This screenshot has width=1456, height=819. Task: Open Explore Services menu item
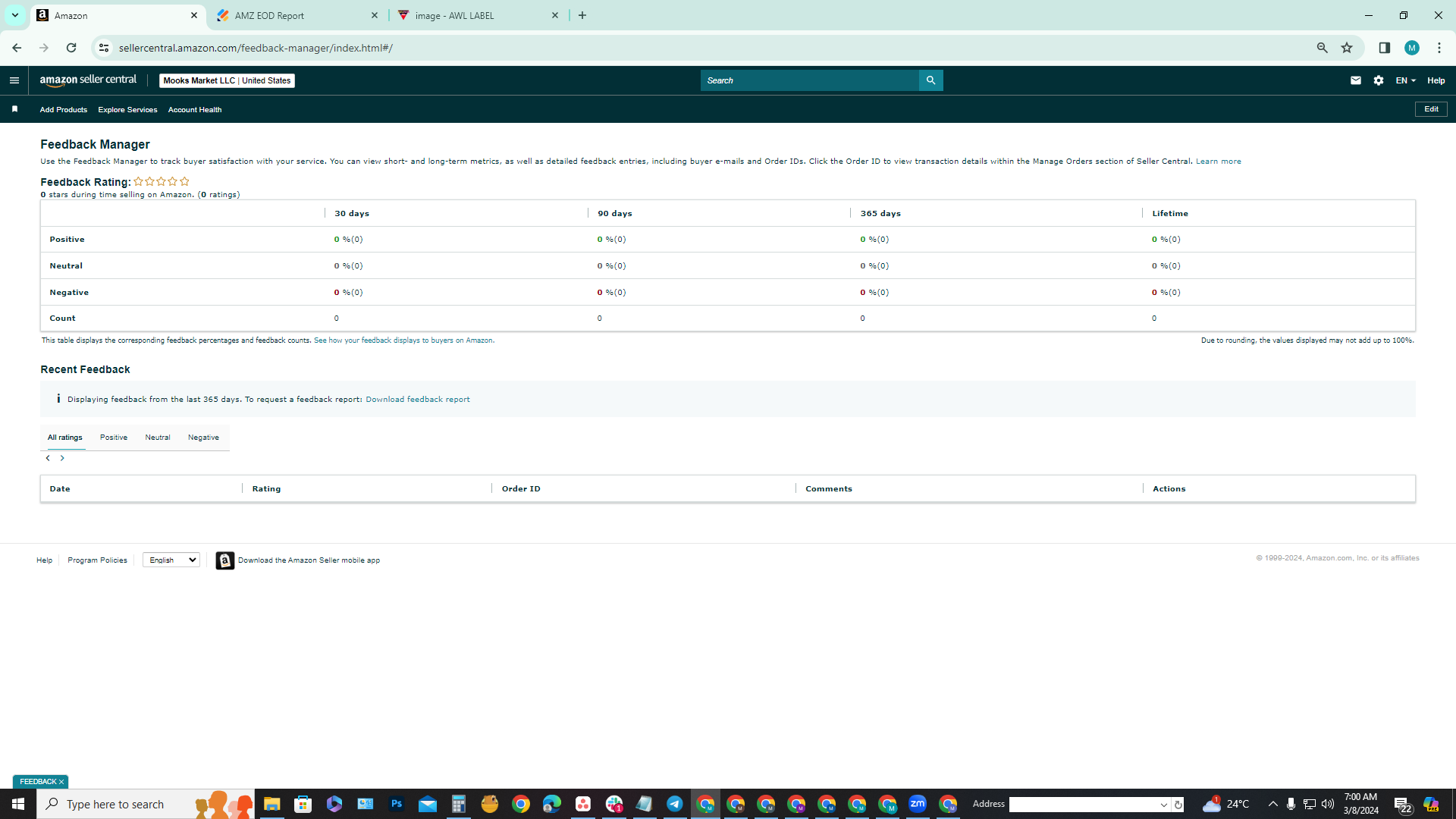pyautogui.click(x=127, y=110)
